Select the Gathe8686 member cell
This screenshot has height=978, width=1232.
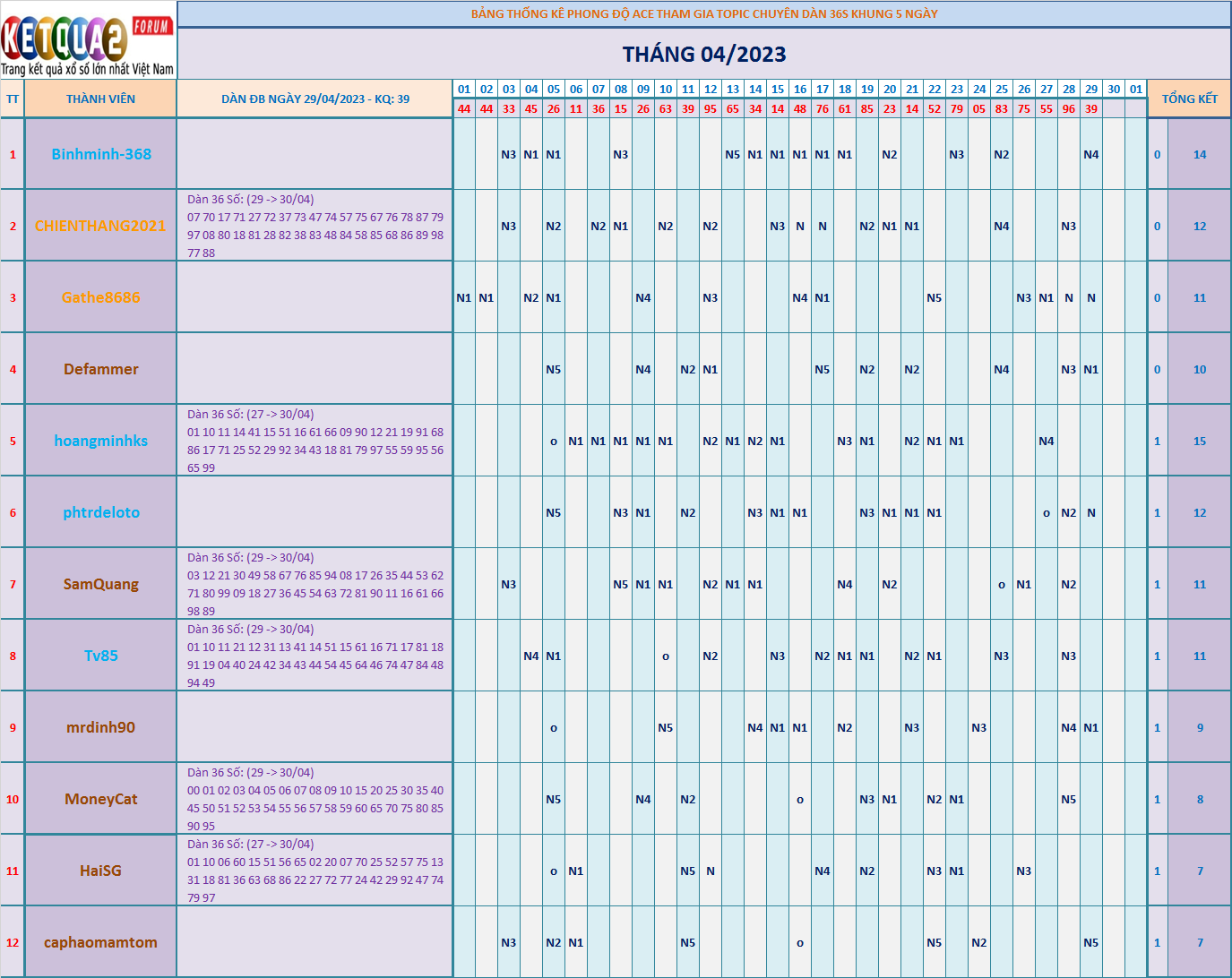click(100, 297)
